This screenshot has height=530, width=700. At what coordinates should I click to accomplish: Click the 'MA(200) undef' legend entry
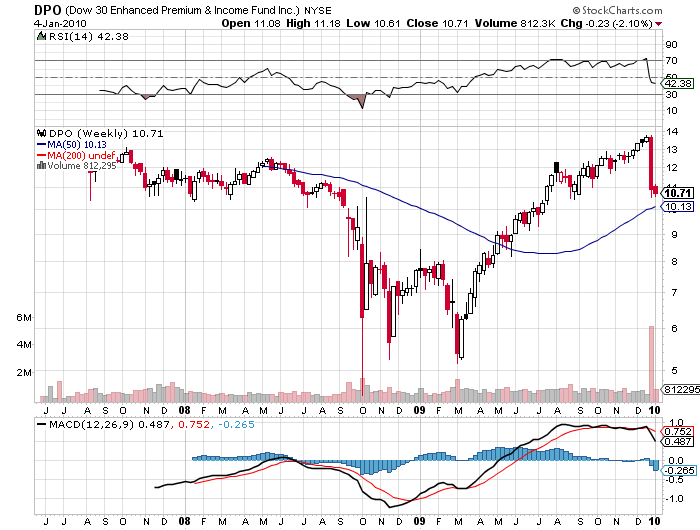(81, 155)
